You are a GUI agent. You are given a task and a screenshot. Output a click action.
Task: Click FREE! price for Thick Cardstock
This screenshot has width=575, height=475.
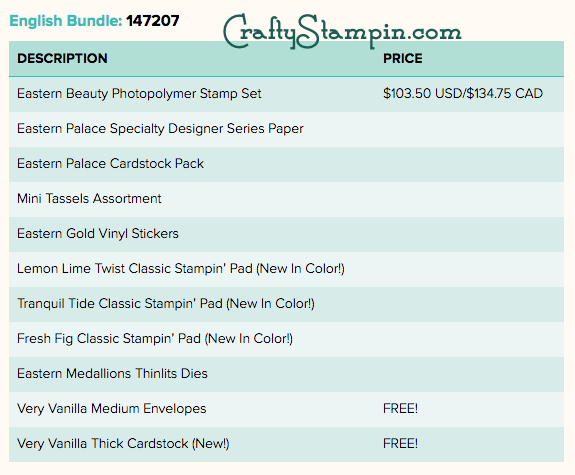click(x=400, y=443)
